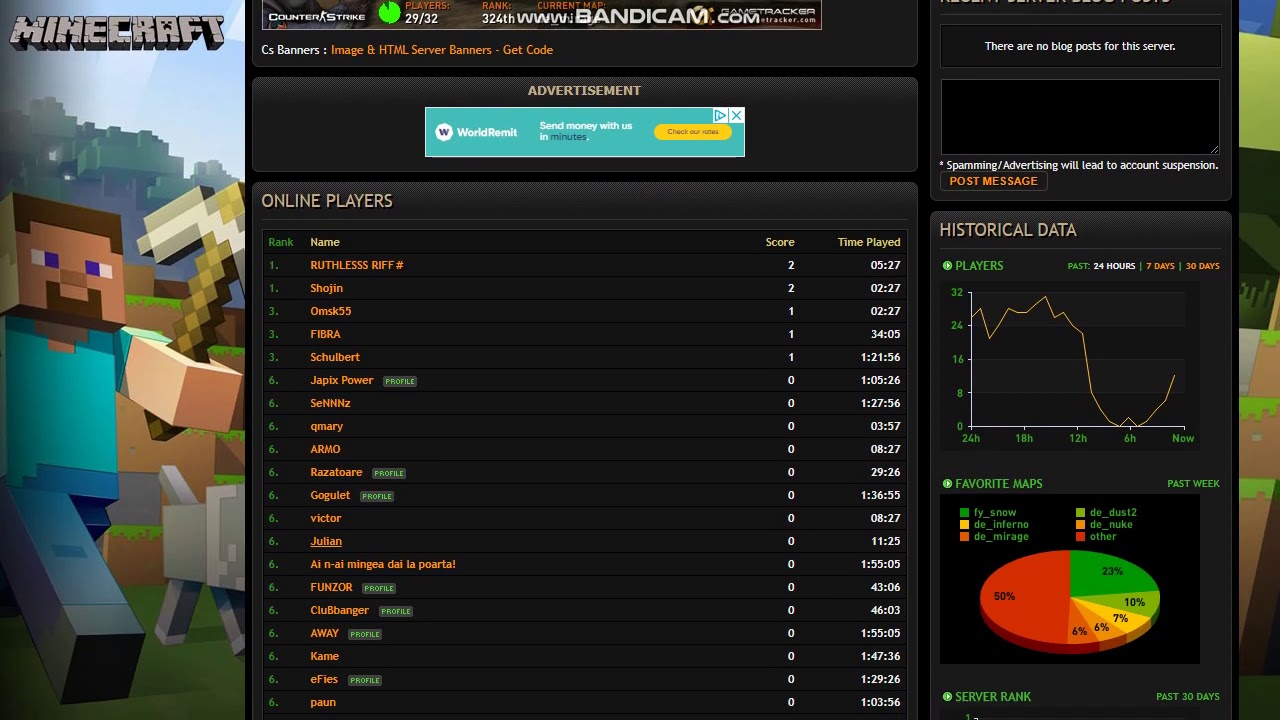This screenshot has height=720, width=1280.
Task: Click the other red legend swatch
Action: [1081, 537]
